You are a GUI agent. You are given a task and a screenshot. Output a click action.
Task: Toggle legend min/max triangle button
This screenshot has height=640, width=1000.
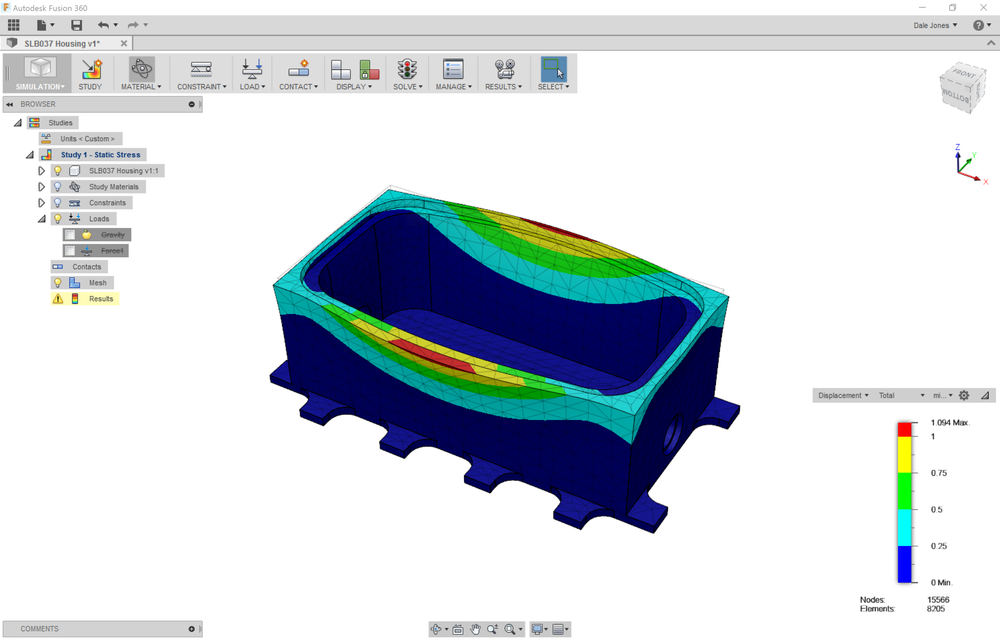[985, 395]
